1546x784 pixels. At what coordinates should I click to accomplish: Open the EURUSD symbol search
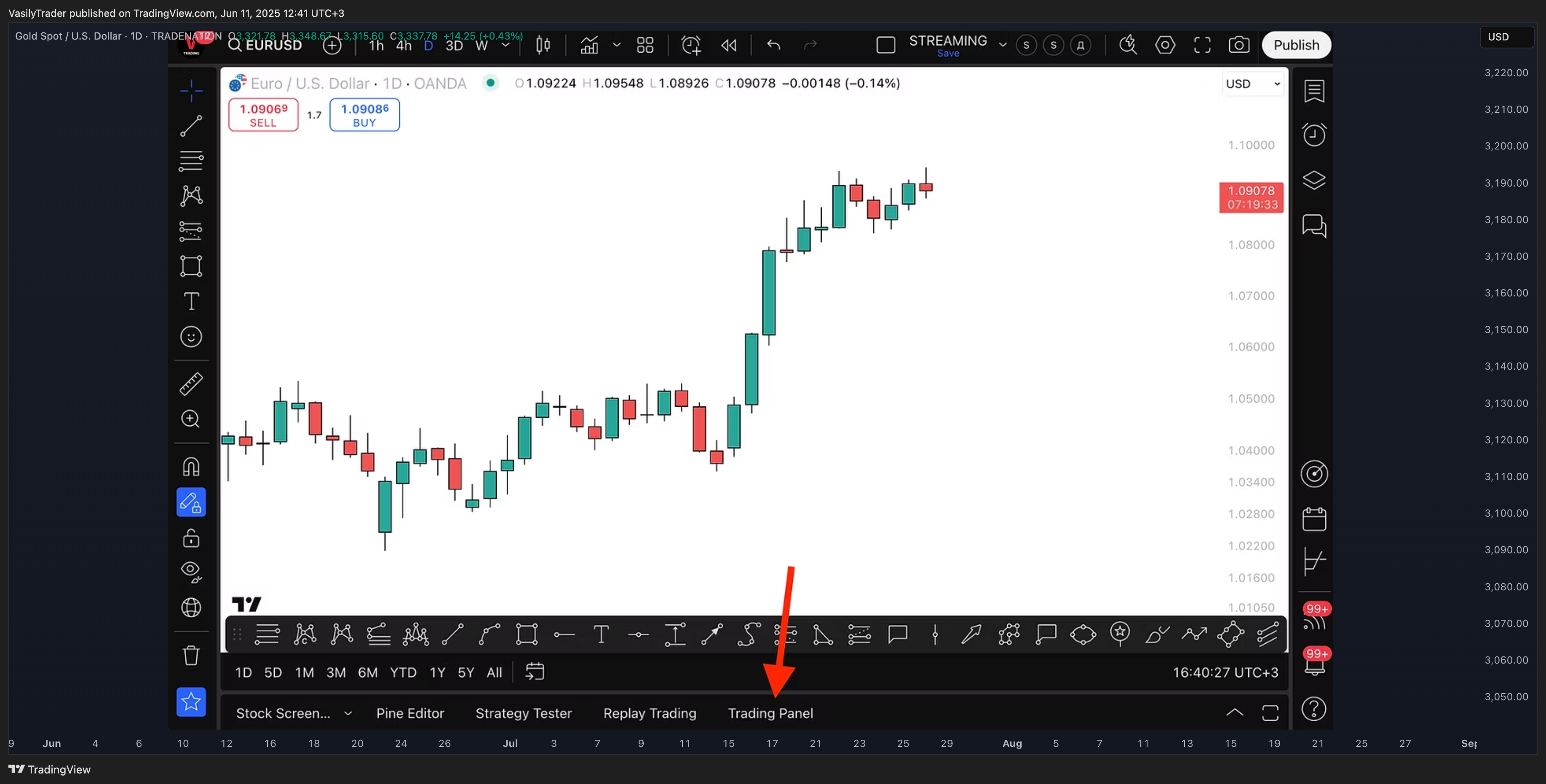(x=265, y=45)
